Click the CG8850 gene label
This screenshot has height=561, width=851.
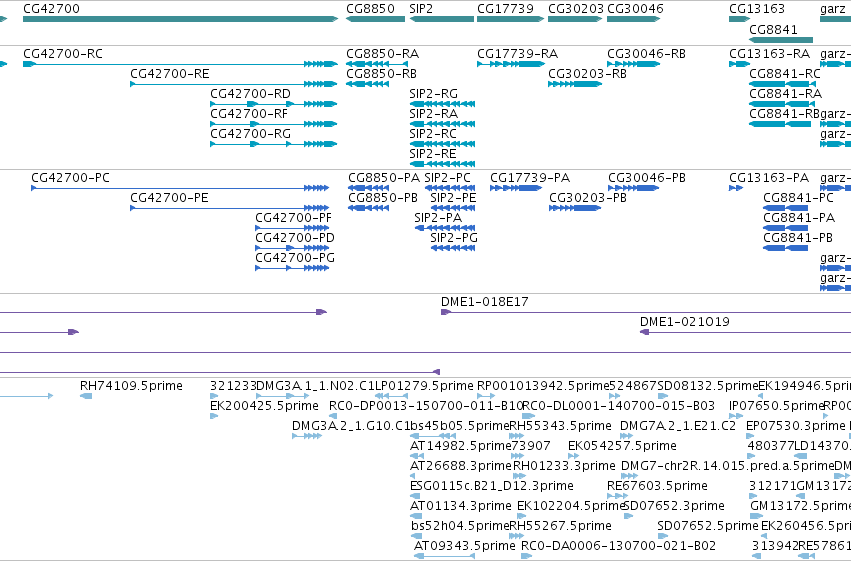click(370, 9)
